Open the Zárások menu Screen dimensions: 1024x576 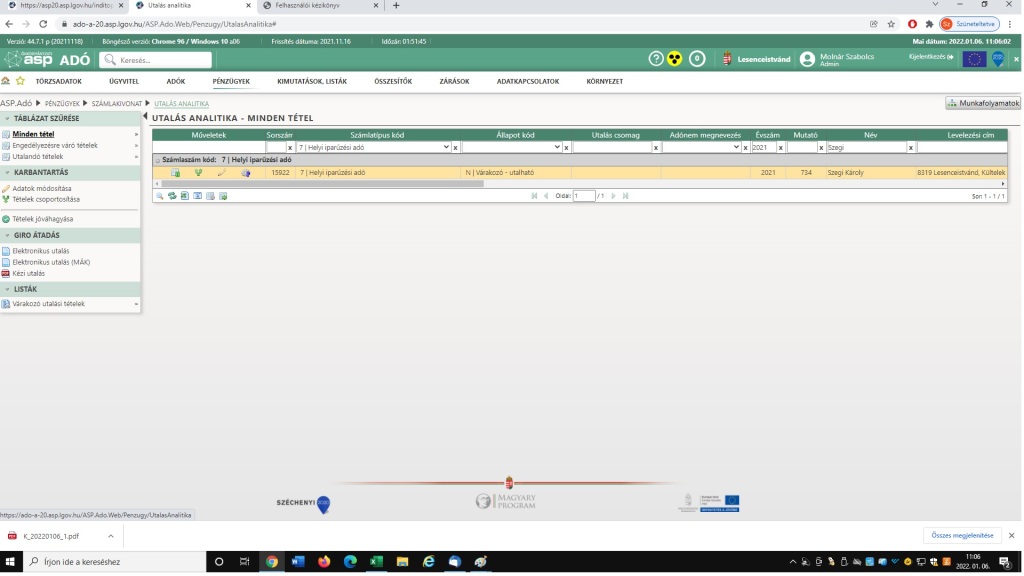pos(454,81)
